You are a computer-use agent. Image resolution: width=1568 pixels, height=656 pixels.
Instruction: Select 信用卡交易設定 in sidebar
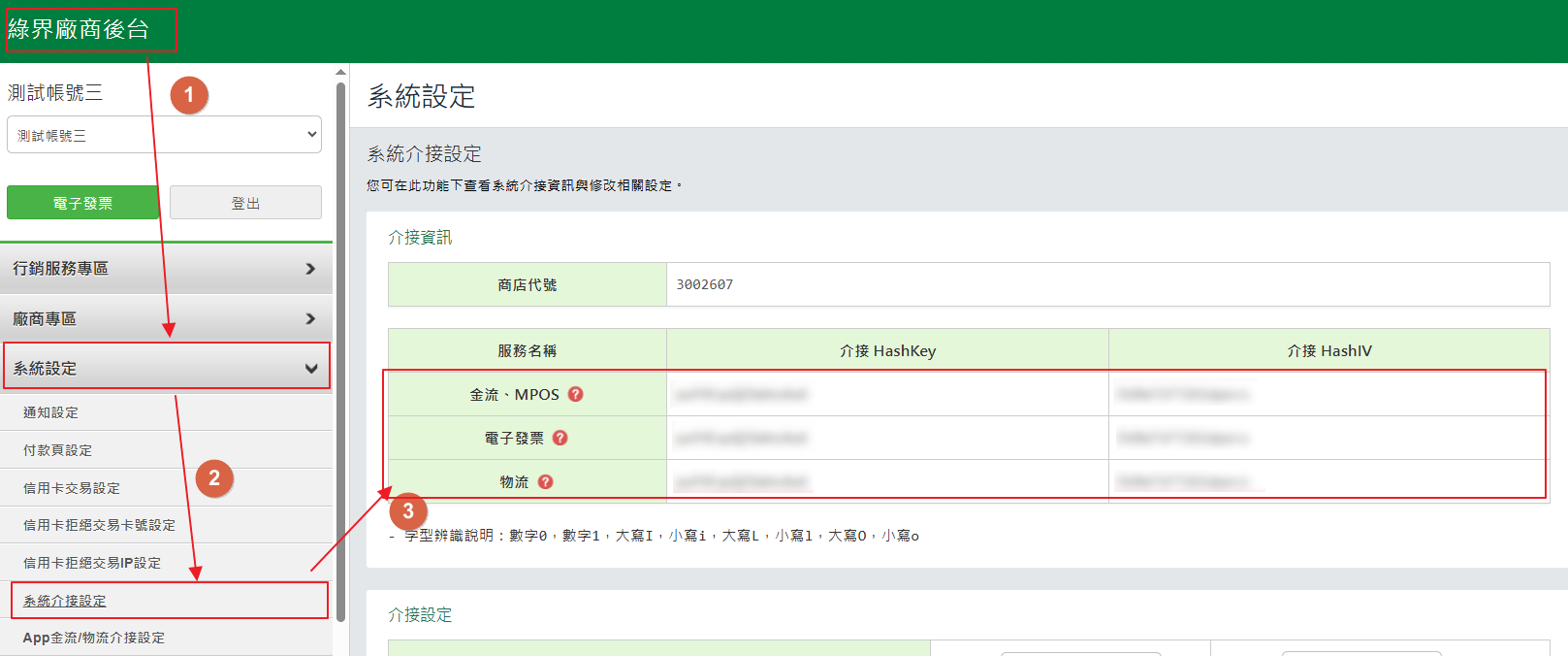click(72, 488)
